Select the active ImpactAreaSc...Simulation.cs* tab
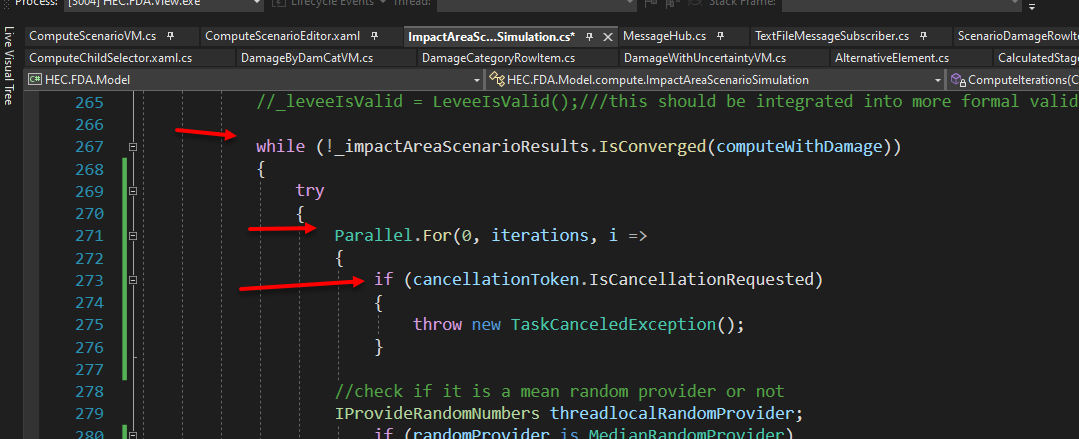 click(x=491, y=36)
